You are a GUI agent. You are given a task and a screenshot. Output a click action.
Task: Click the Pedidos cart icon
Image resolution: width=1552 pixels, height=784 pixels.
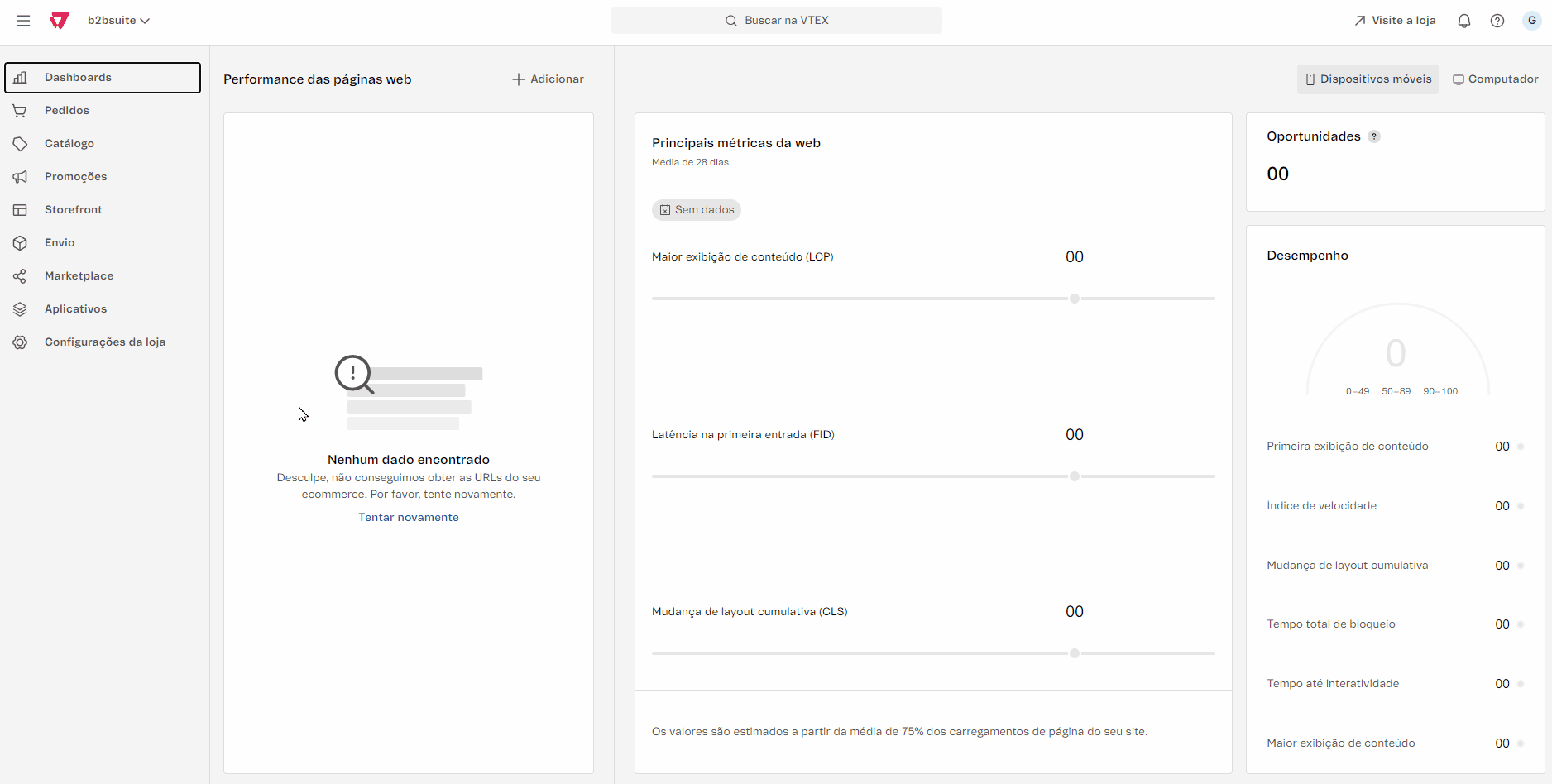tap(20, 111)
